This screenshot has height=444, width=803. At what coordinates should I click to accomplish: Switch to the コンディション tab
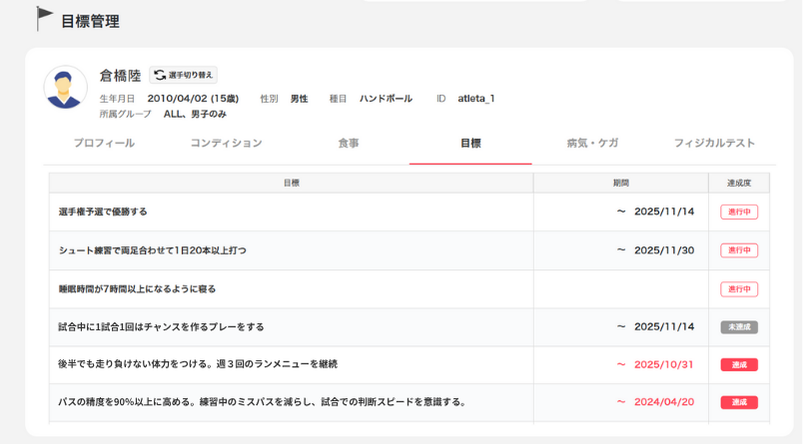click(227, 144)
